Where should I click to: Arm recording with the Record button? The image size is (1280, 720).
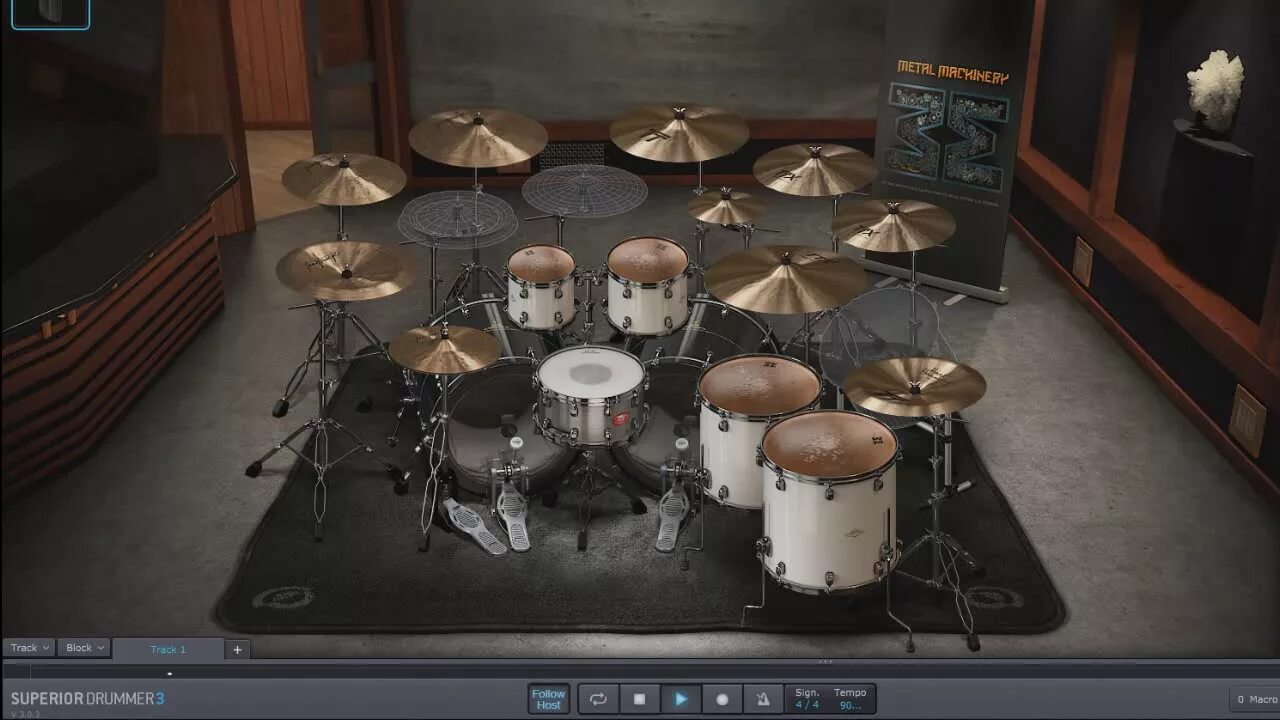click(722, 699)
